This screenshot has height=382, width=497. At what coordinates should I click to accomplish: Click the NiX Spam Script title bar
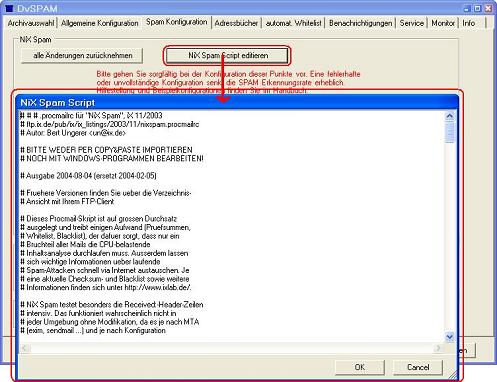point(237,102)
